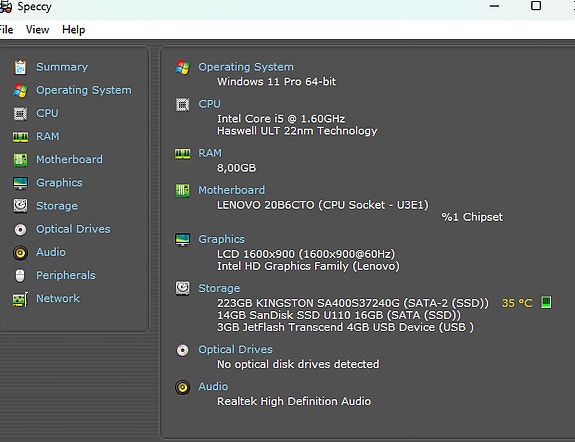Screen dimensions: 575x442
Task: Click the Optical Drives heading link in summary
Action: 235,350
